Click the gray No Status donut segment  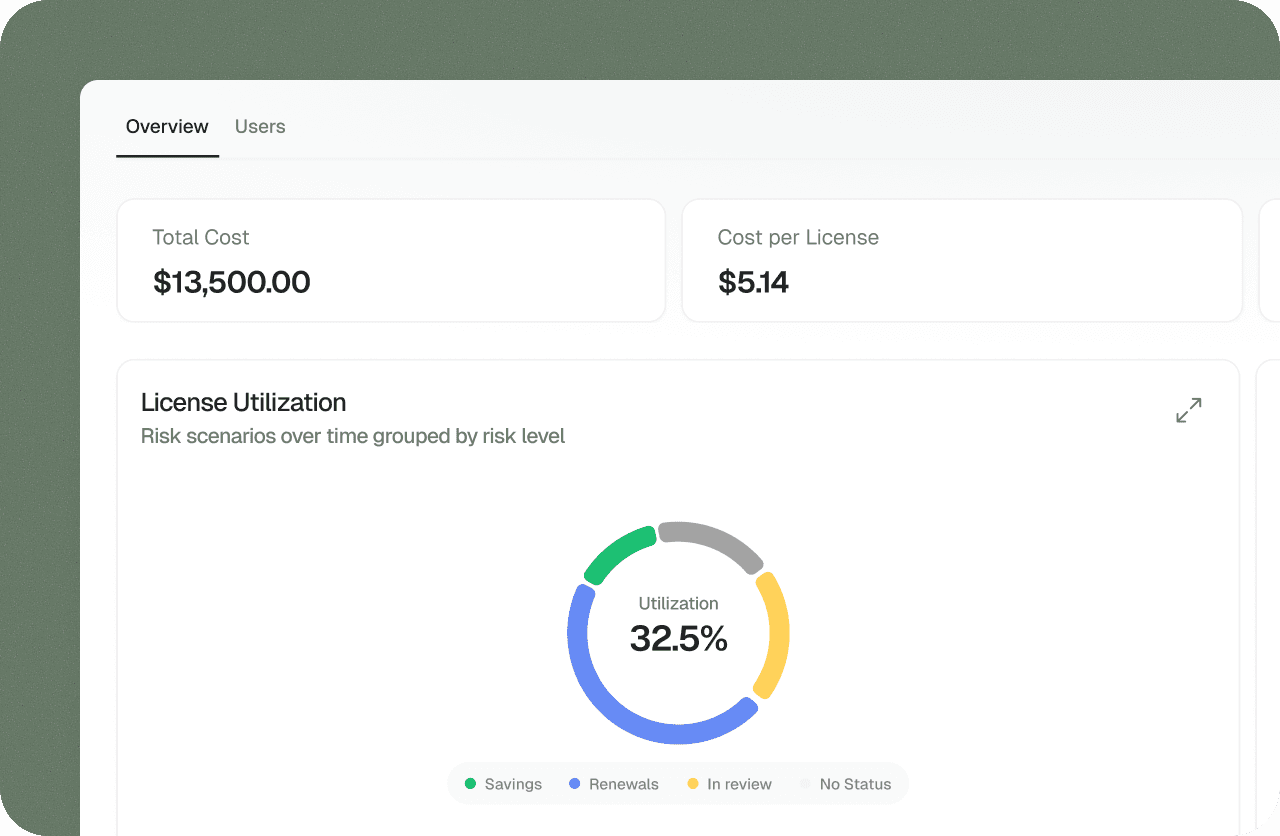[x=715, y=540]
